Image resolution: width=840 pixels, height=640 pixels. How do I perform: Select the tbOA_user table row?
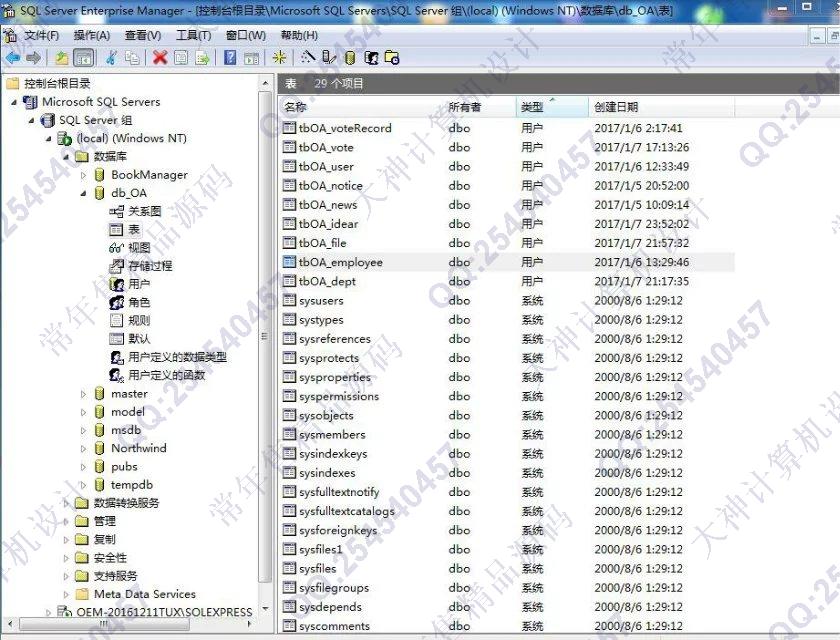[507, 166]
